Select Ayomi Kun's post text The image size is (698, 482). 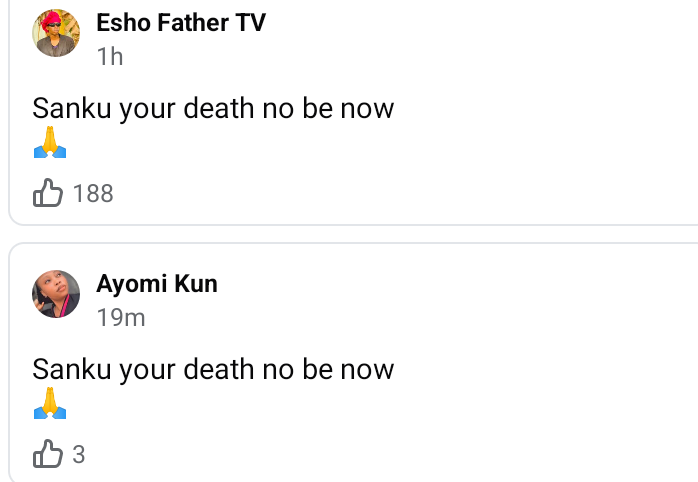(x=213, y=369)
